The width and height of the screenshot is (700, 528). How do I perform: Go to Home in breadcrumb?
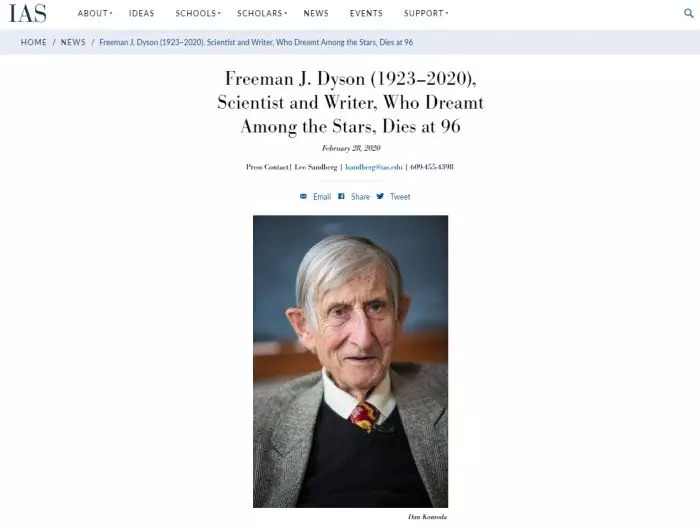pos(33,42)
